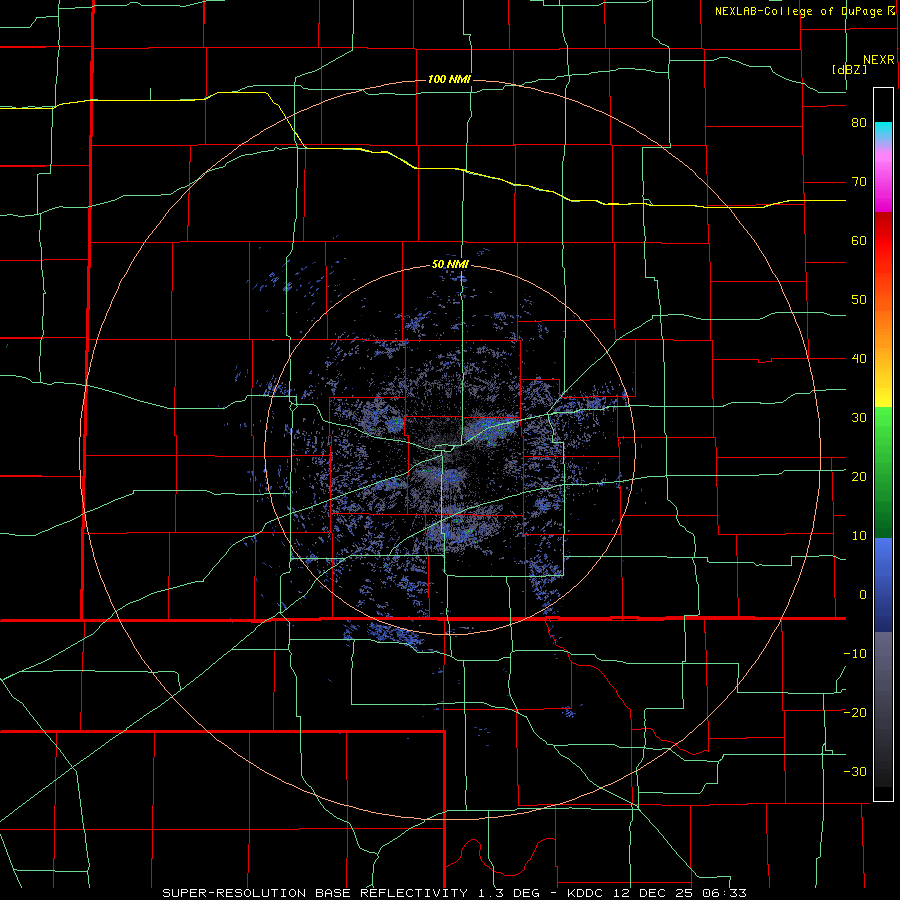Click the -10 value on the dBZ scale
The image size is (900, 900).
coord(855,654)
